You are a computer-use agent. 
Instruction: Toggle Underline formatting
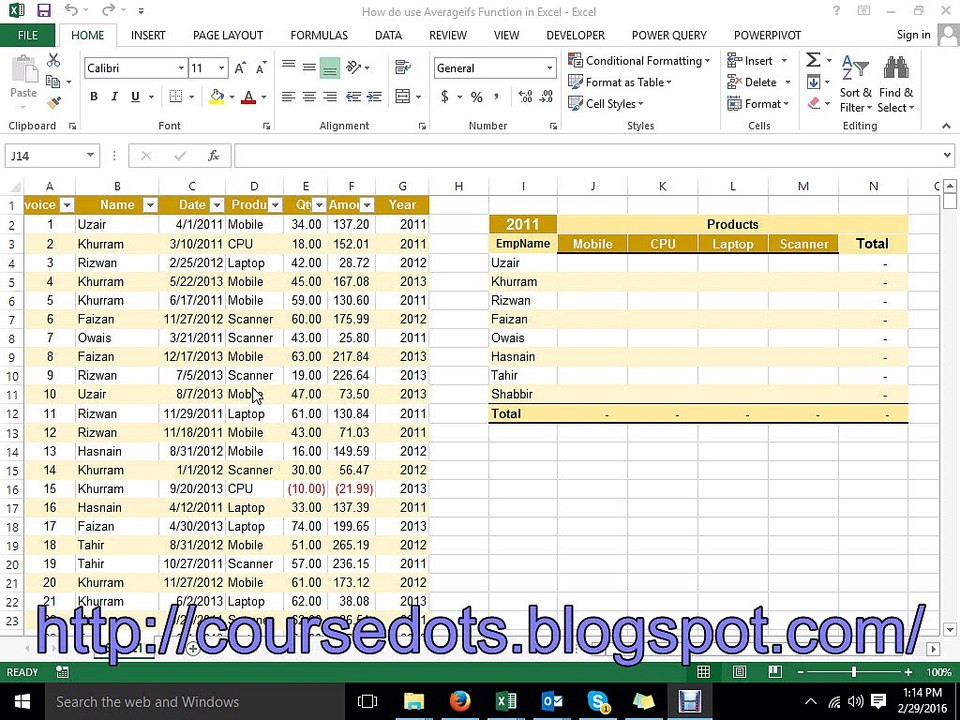pos(135,97)
